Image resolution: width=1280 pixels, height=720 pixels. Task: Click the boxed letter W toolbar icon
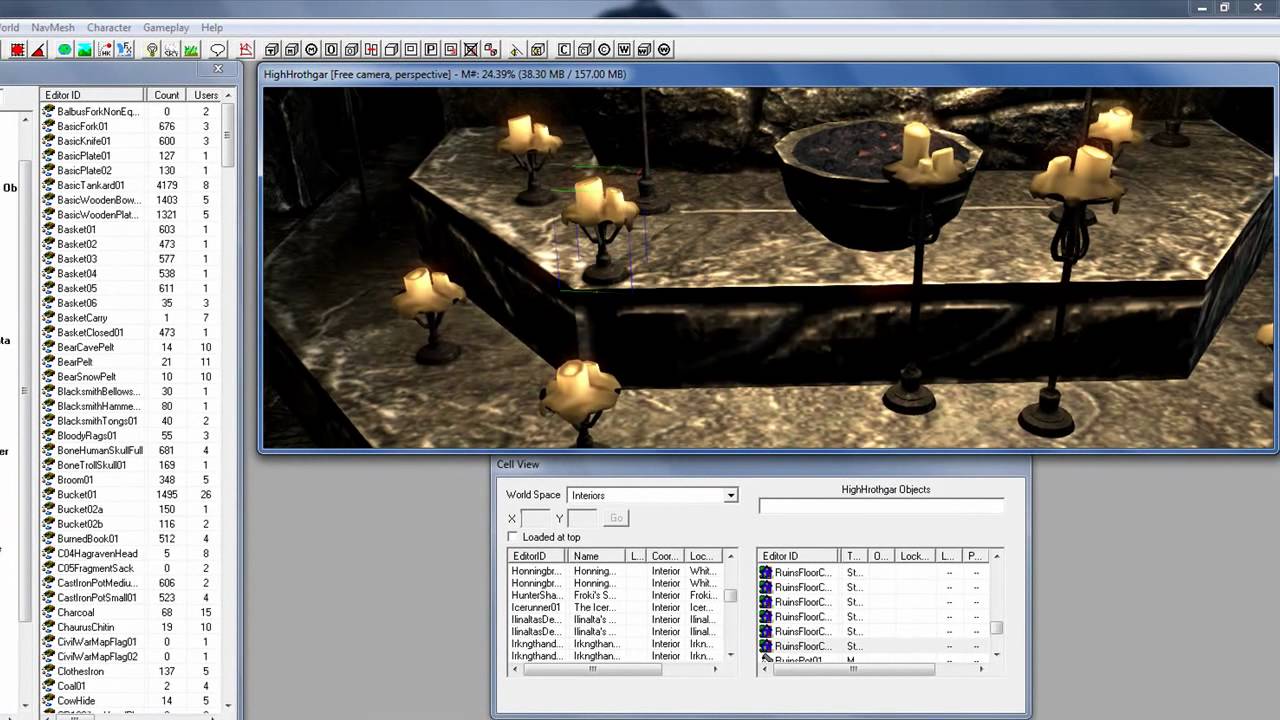point(624,49)
